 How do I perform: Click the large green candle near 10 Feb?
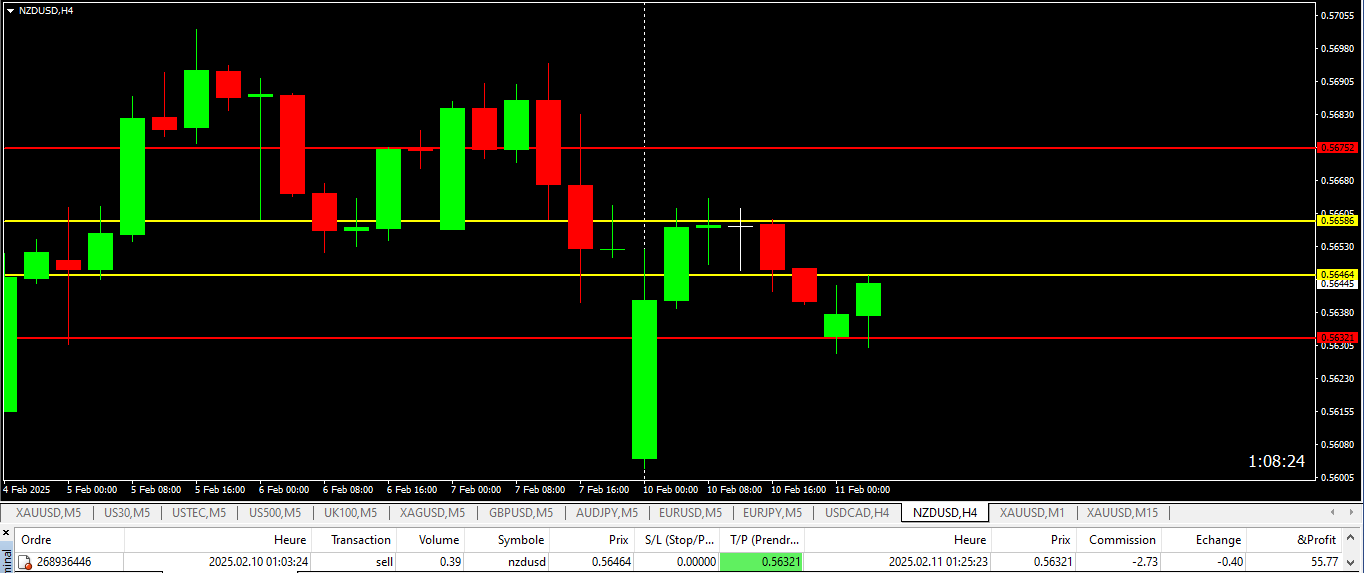tap(644, 379)
